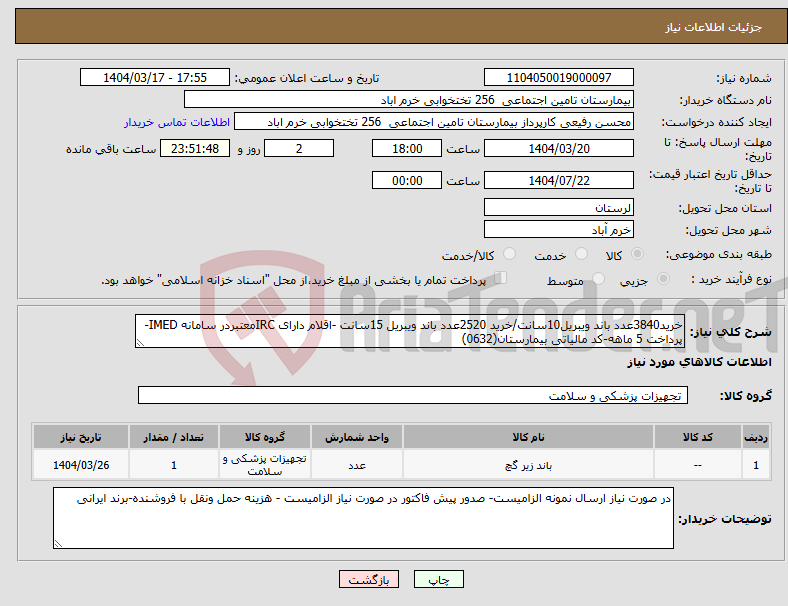Click the تعداد / مقدار column header
Image resolution: width=788 pixels, height=606 pixels.
click(x=173, y=437)
